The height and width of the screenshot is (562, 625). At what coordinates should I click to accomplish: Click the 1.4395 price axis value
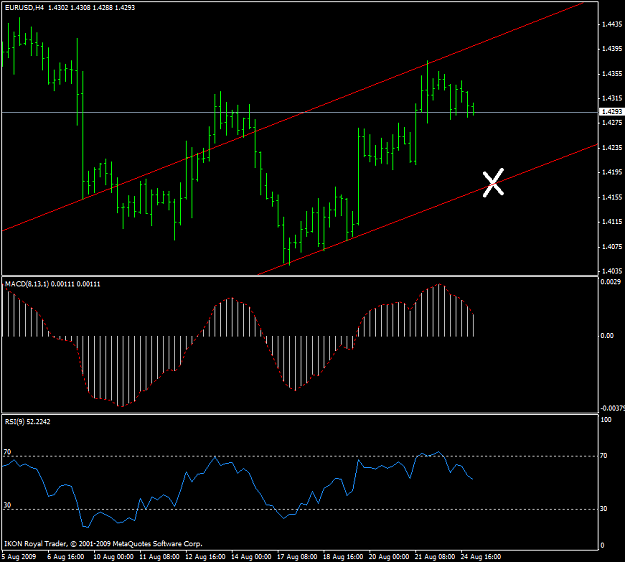coord(612,49)
